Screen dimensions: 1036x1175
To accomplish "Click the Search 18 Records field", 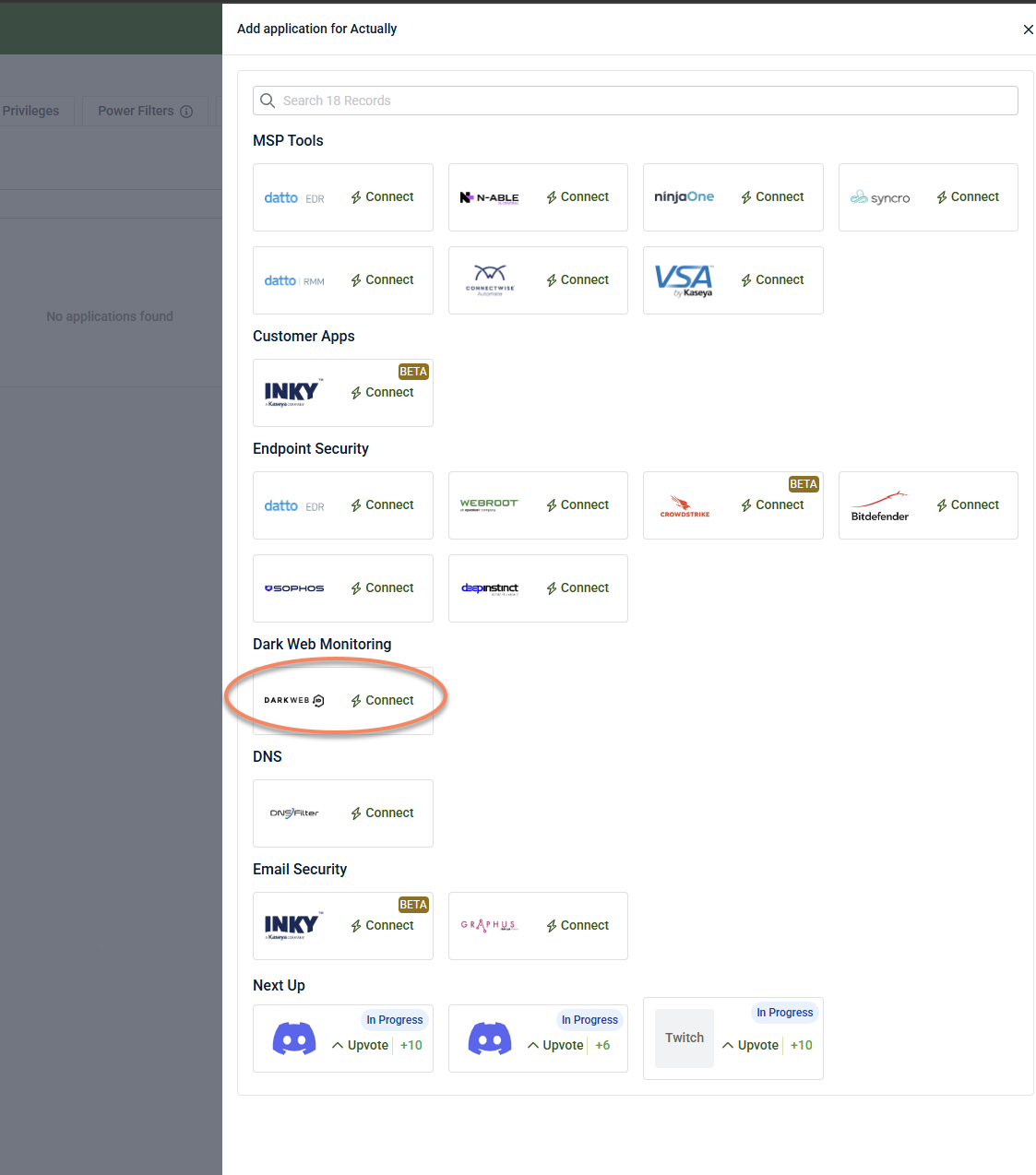I will coord(636,101).
